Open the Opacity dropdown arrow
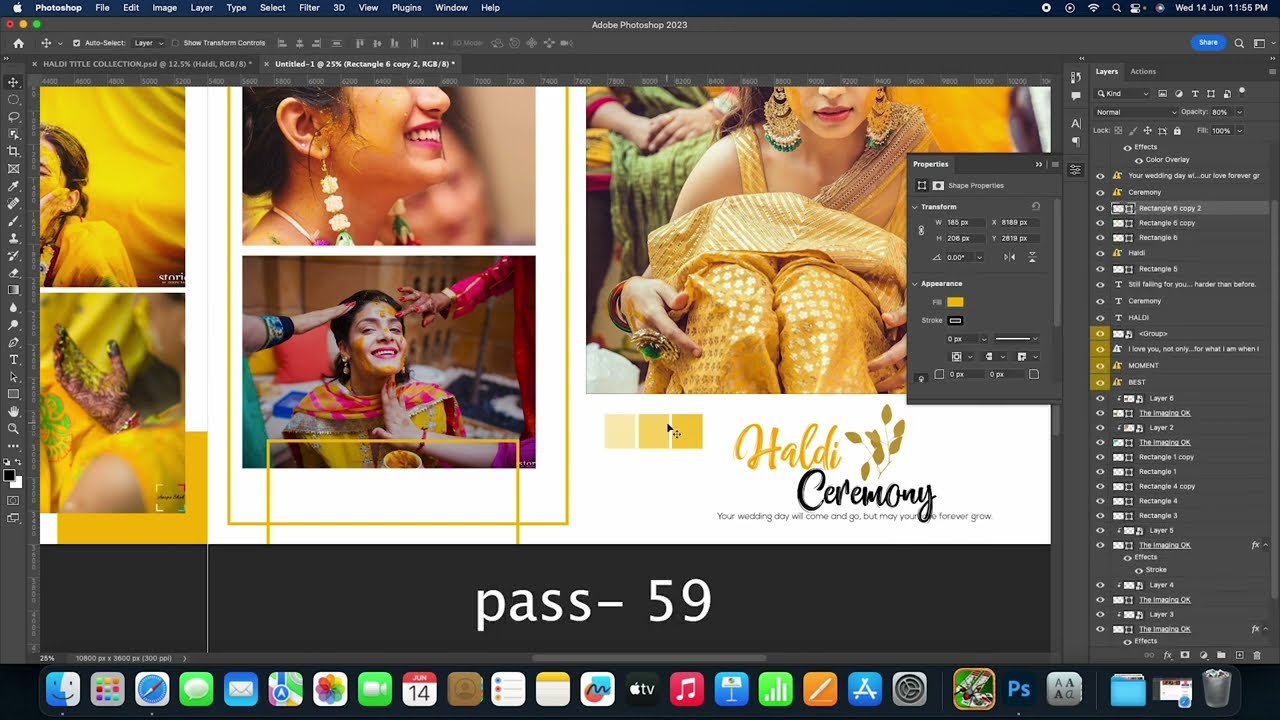1280x720 pixels. coord(1240,112)
